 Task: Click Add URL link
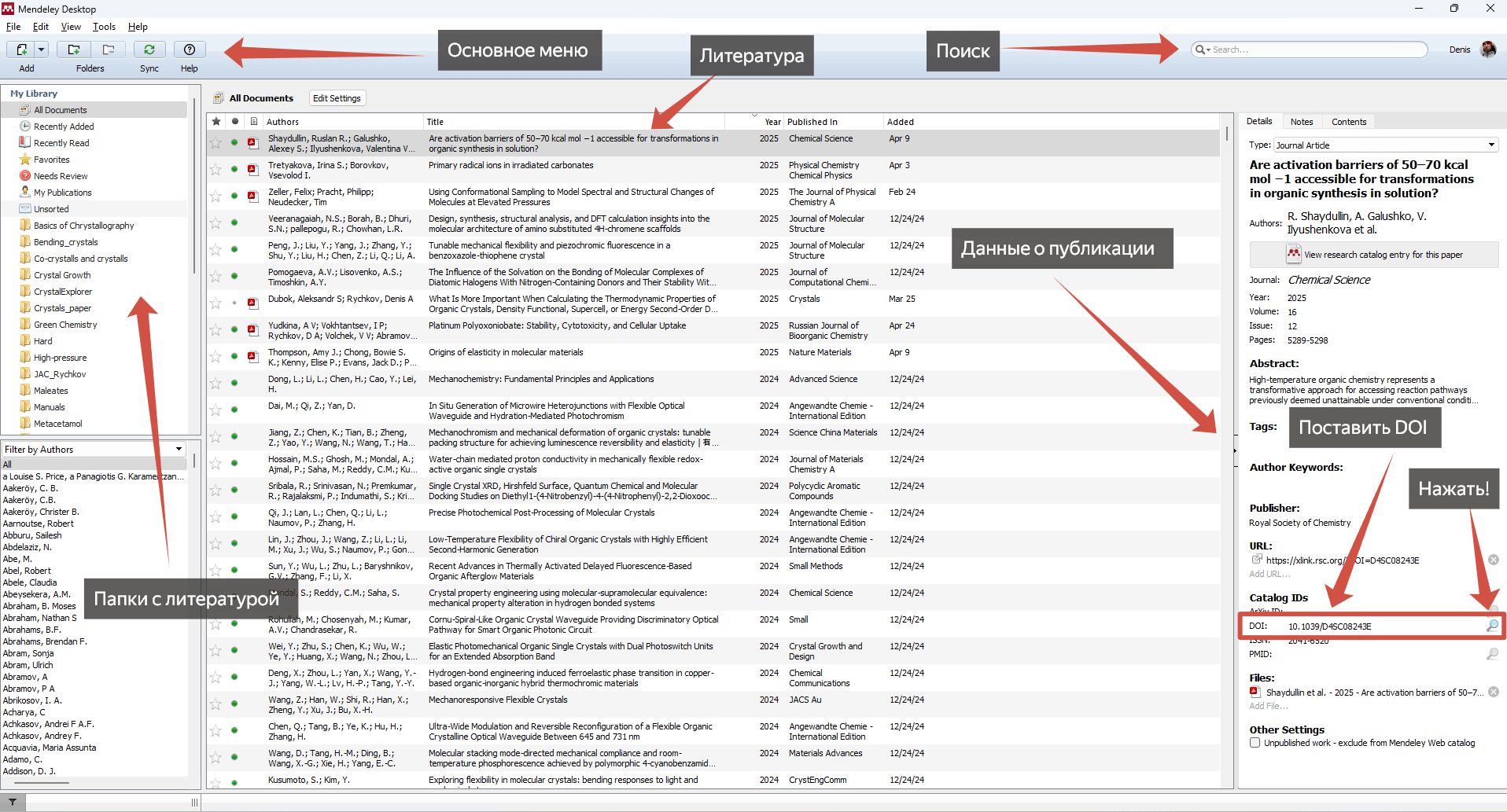pyautogui.click(x=1269, y=574)
